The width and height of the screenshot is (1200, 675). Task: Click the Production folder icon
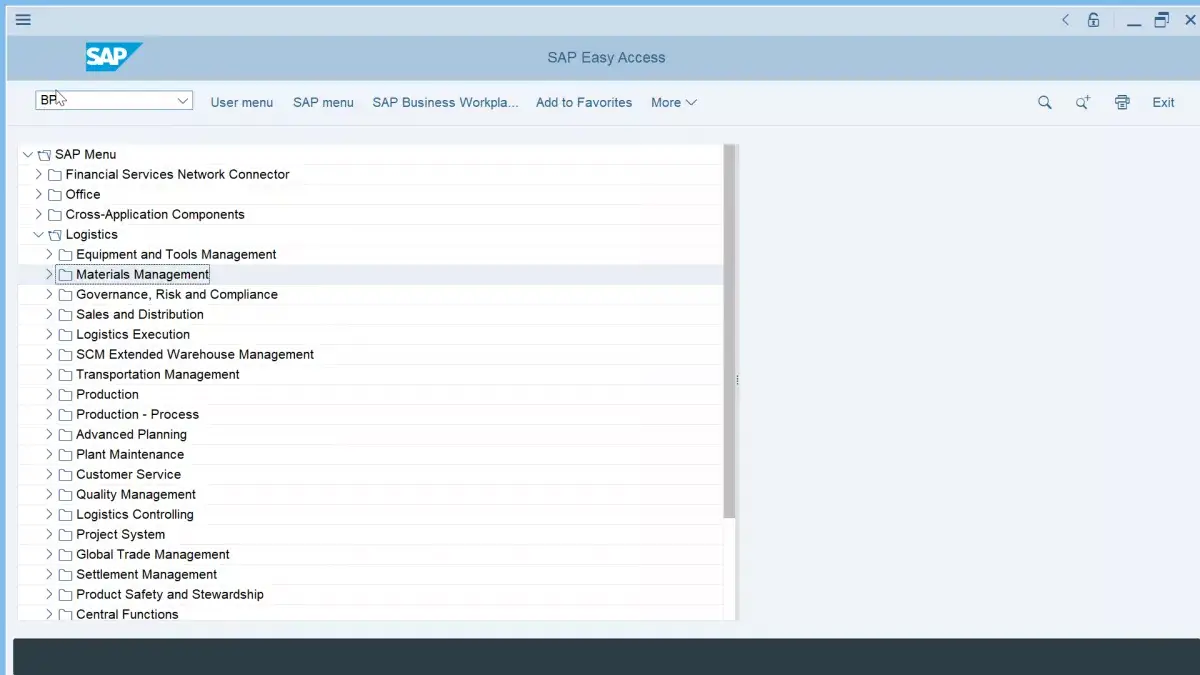66,394
